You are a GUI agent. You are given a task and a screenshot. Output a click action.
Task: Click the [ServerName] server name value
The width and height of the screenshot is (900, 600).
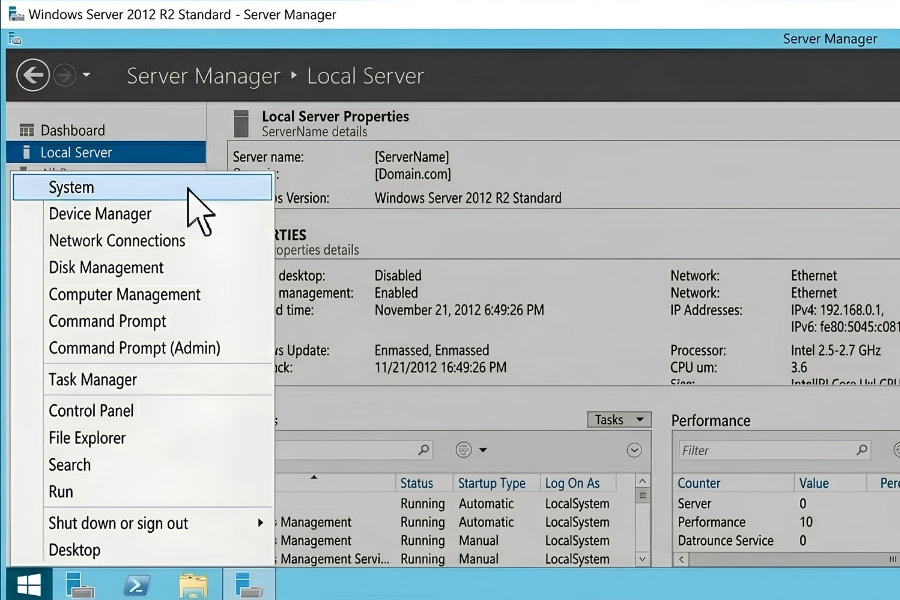point(412,157)
